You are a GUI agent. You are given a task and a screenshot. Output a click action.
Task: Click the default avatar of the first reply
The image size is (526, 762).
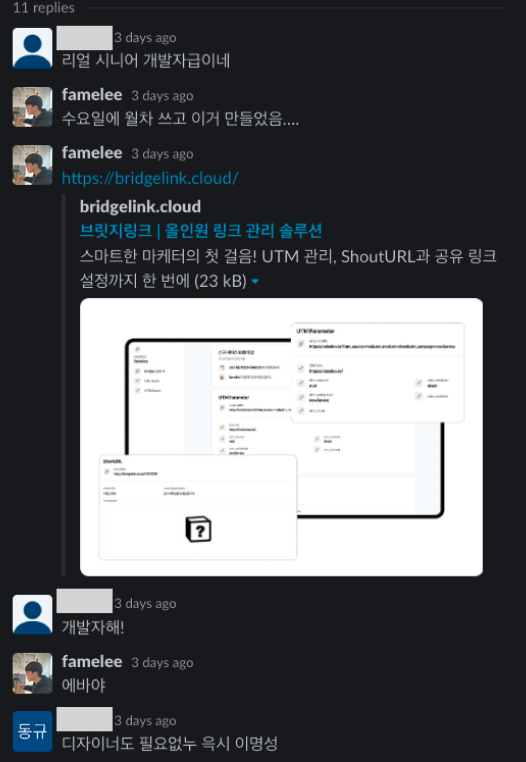tap(32, 48)
